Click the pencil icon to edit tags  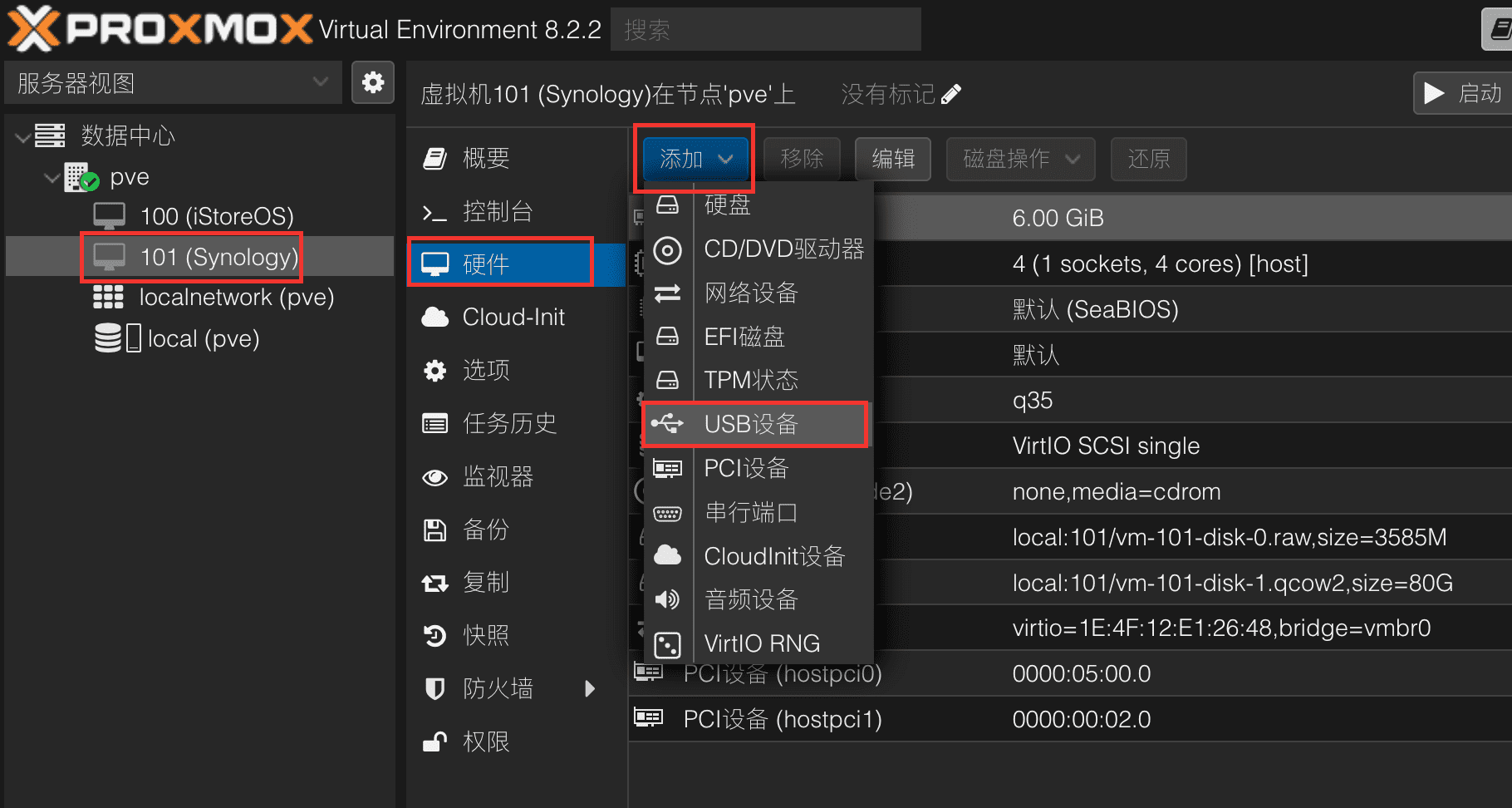click(951, 94)
